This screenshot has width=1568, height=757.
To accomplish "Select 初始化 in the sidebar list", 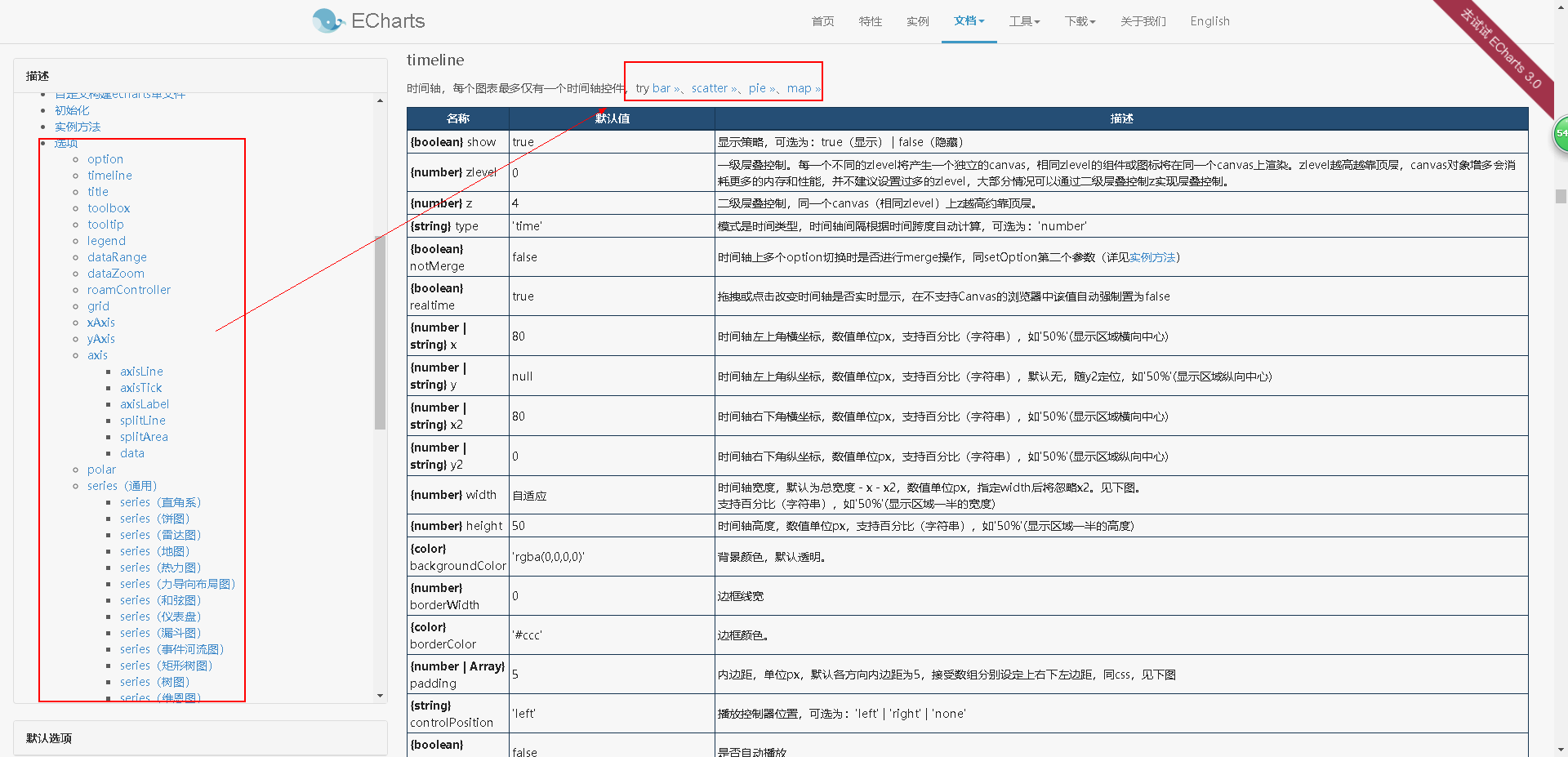I will [x=72, y=110].
